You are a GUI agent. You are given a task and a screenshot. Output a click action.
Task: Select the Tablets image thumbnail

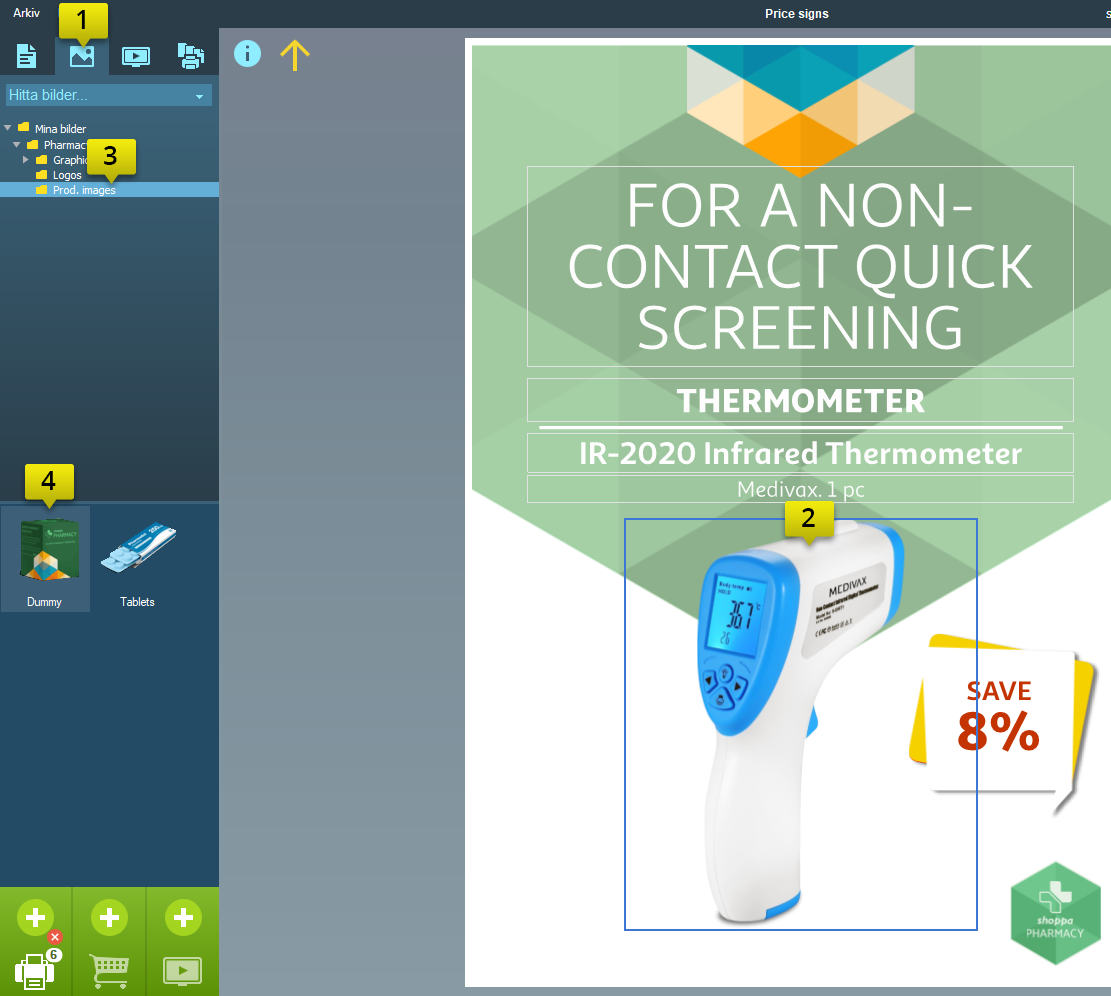tap(138, 556)
